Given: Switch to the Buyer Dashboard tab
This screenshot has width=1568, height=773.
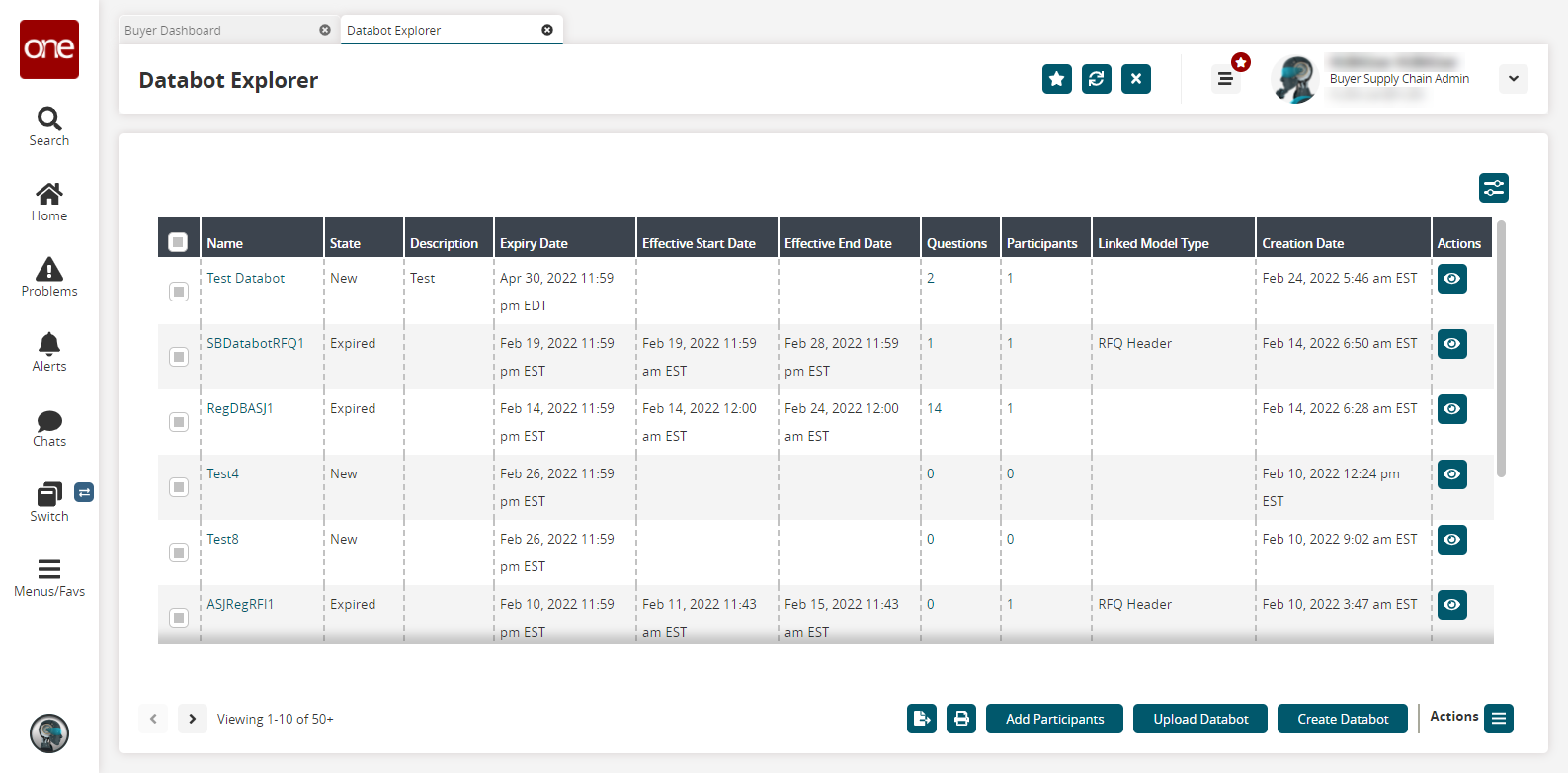Looking at the screenshot, I should tap(217, 31).
